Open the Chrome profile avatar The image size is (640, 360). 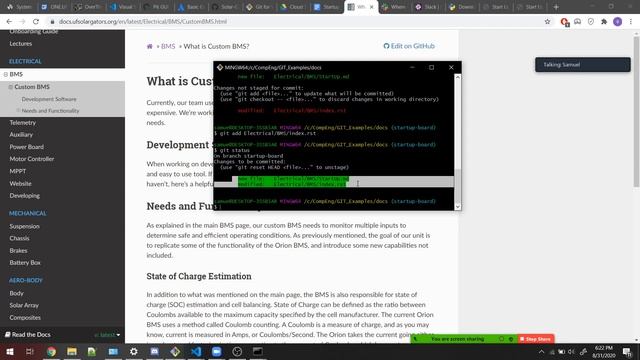click(x=618, y=22)
